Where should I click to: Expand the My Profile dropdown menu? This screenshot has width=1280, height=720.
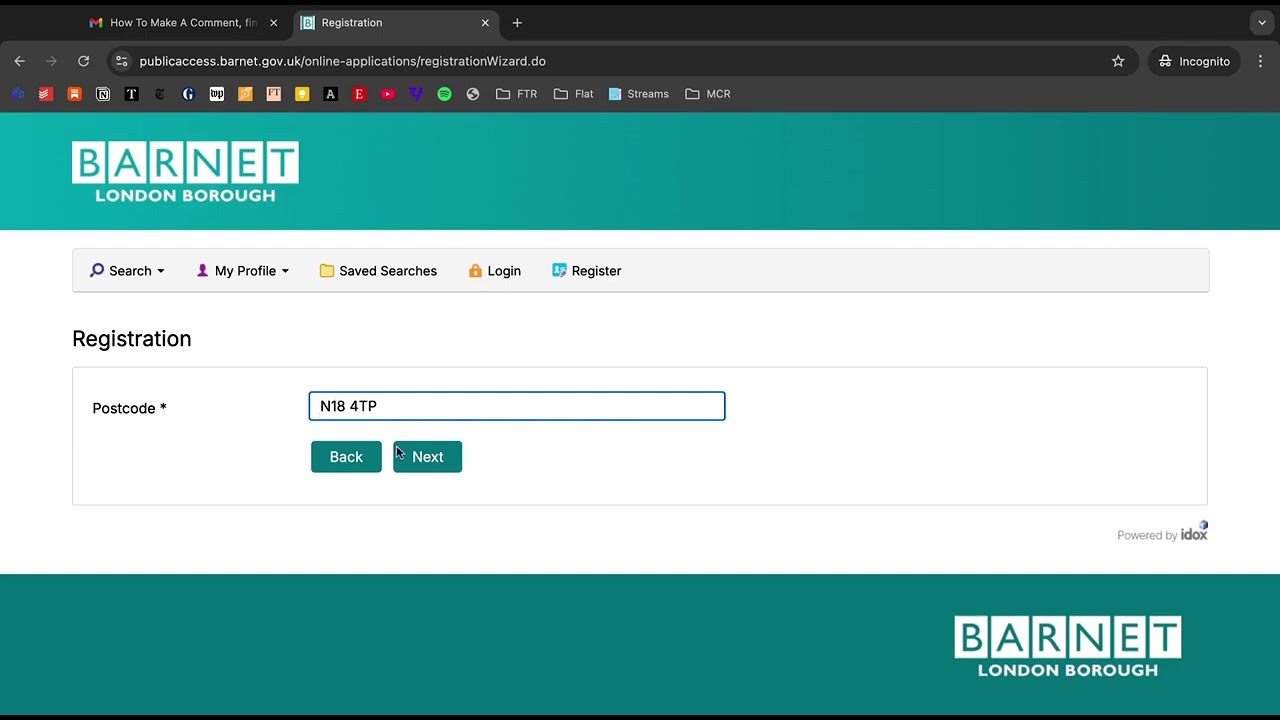243,271
